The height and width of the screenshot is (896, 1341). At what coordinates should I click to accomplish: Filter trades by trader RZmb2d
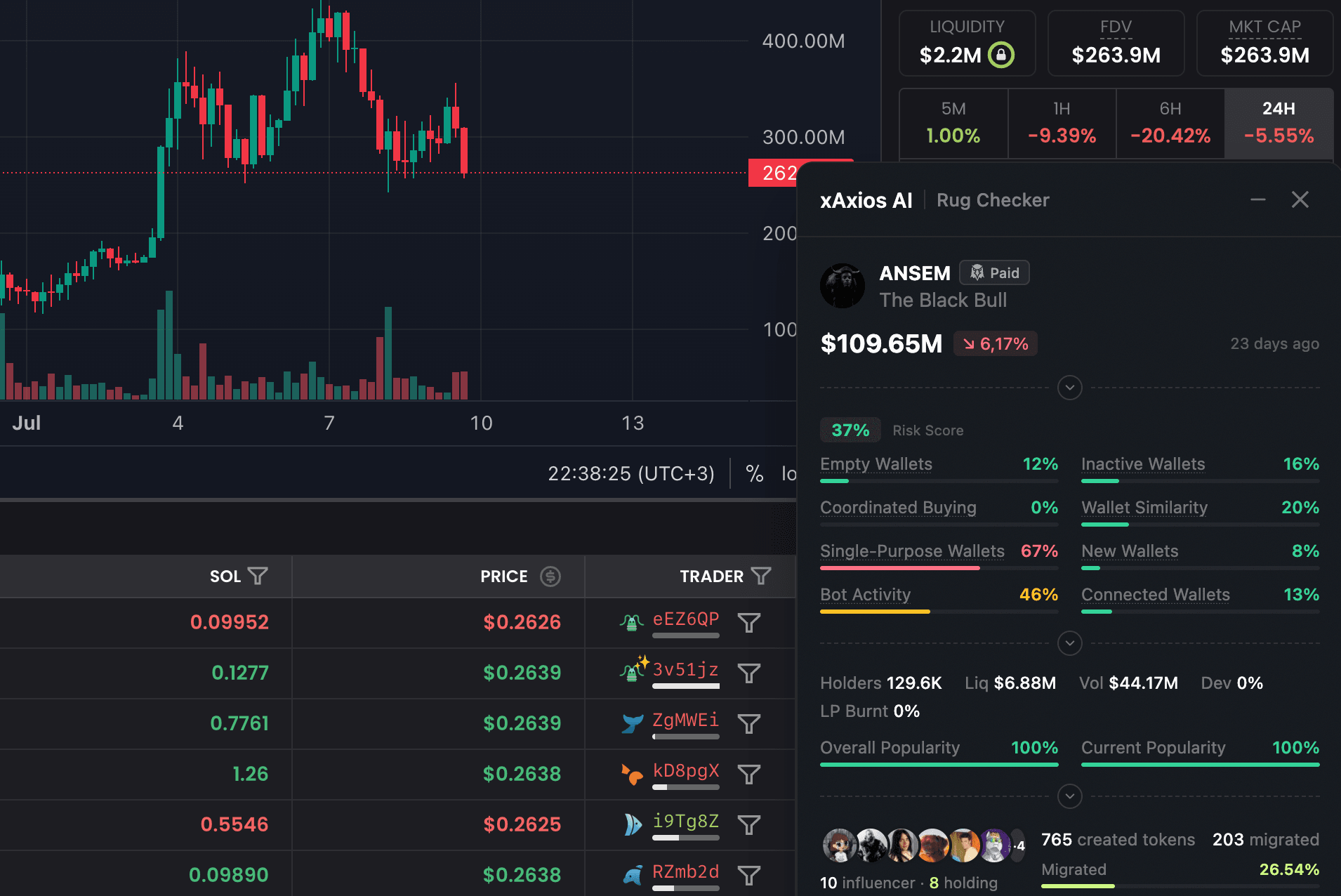pyautogui.click(x=749, y=876)
